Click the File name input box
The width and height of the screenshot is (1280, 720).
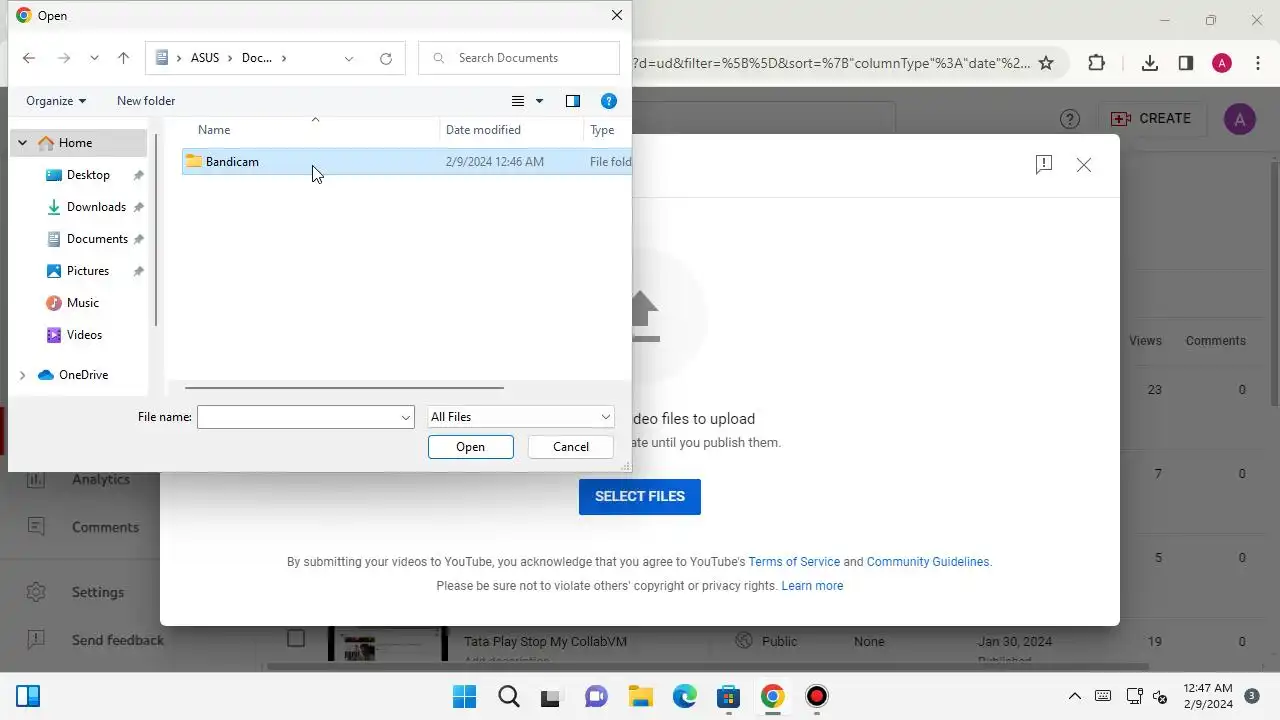click(x=298, y=417)
